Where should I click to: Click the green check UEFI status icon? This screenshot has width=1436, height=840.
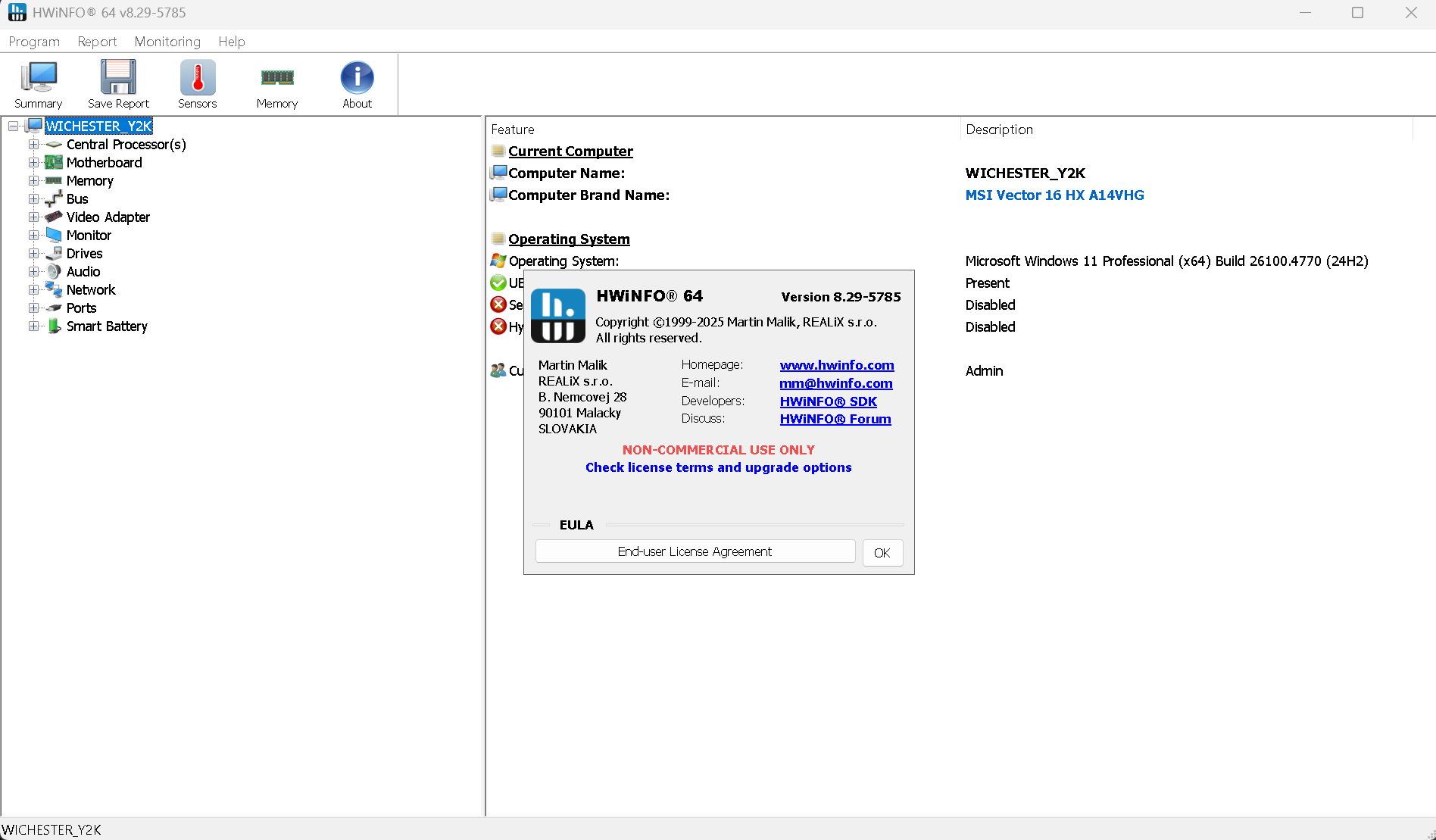(498, 283)
